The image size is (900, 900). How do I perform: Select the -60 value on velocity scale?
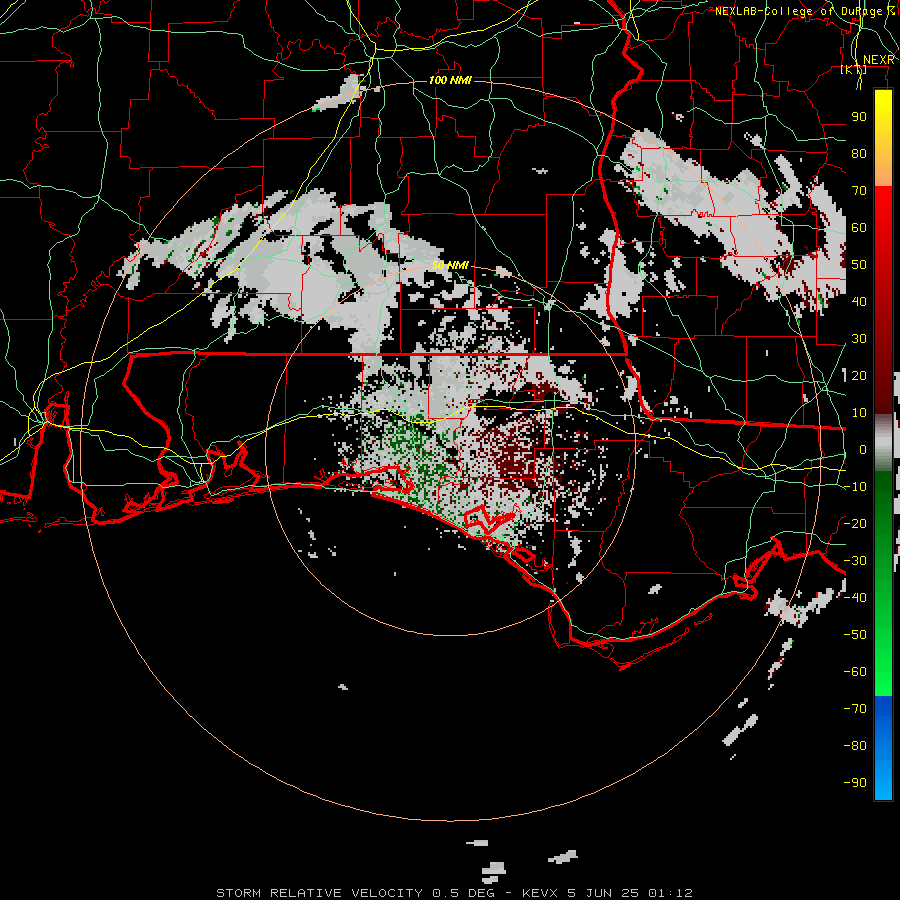click(x=855, y=672)
